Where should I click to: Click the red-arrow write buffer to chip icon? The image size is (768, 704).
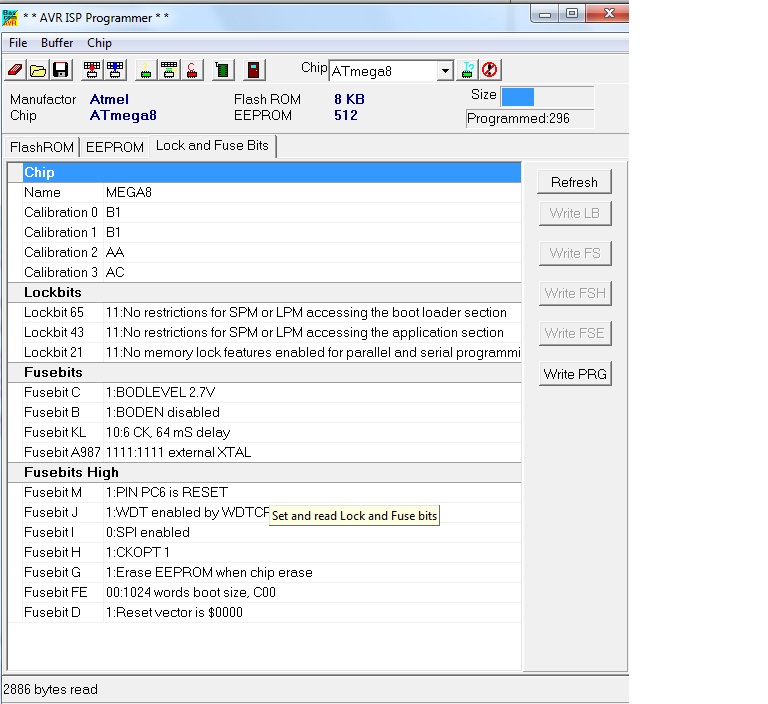click(x=92, y=70)
